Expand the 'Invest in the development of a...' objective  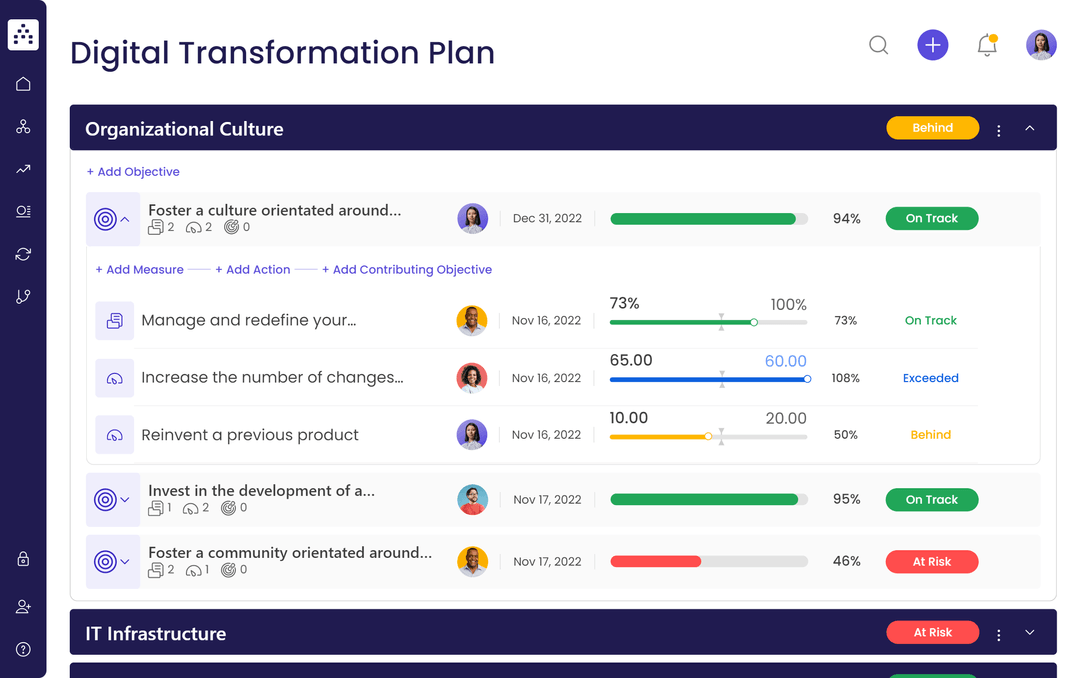tap(126, 499)
